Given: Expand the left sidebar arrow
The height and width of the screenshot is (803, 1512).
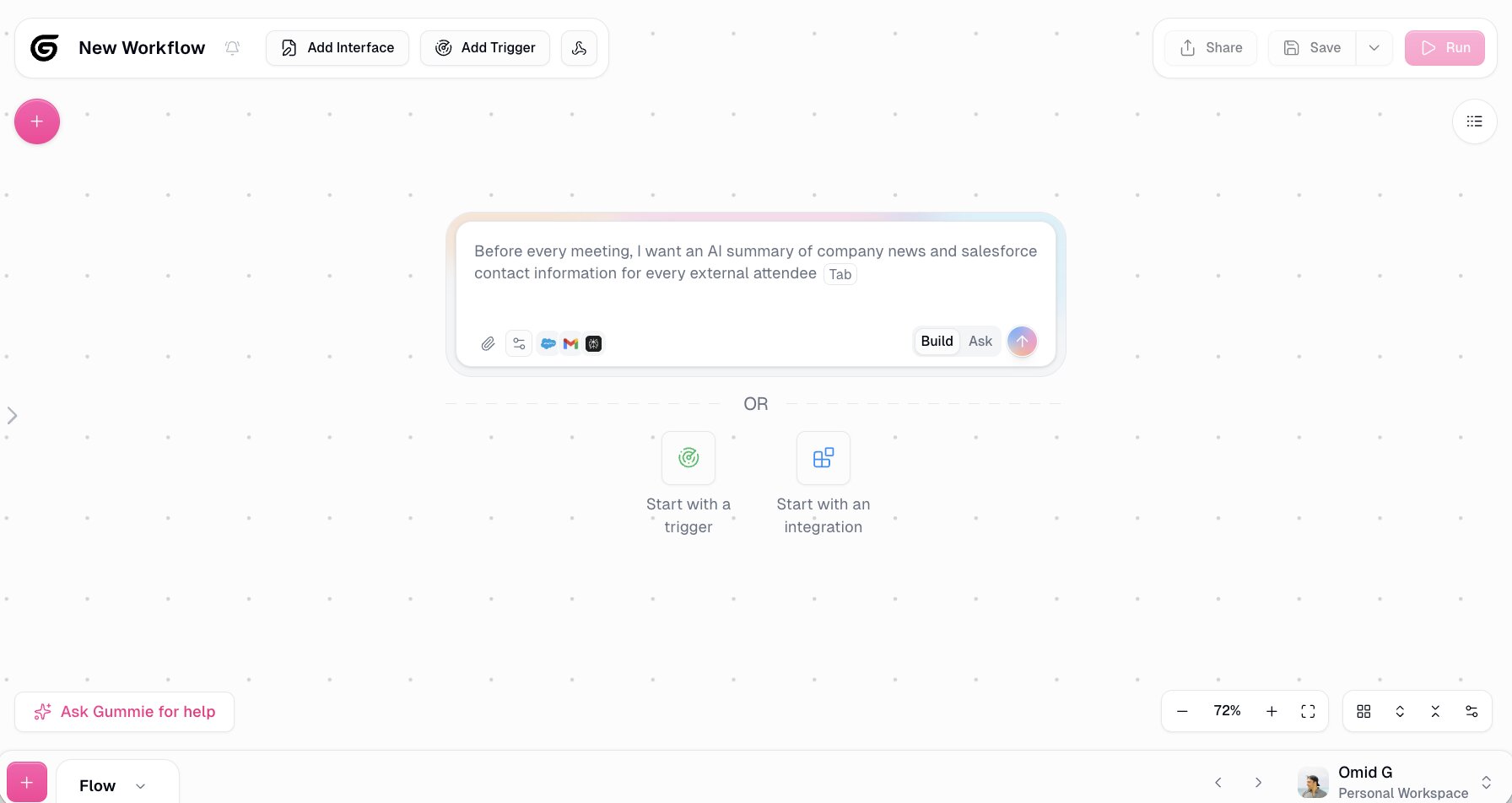Looking at the screenshot, I should [12, 415].
